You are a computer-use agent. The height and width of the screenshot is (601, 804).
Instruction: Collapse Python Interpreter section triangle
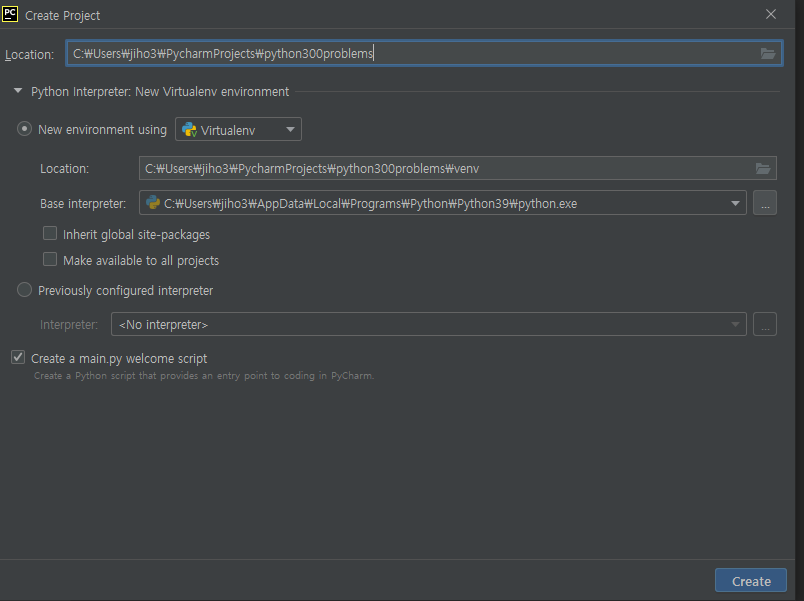(18, 91)
